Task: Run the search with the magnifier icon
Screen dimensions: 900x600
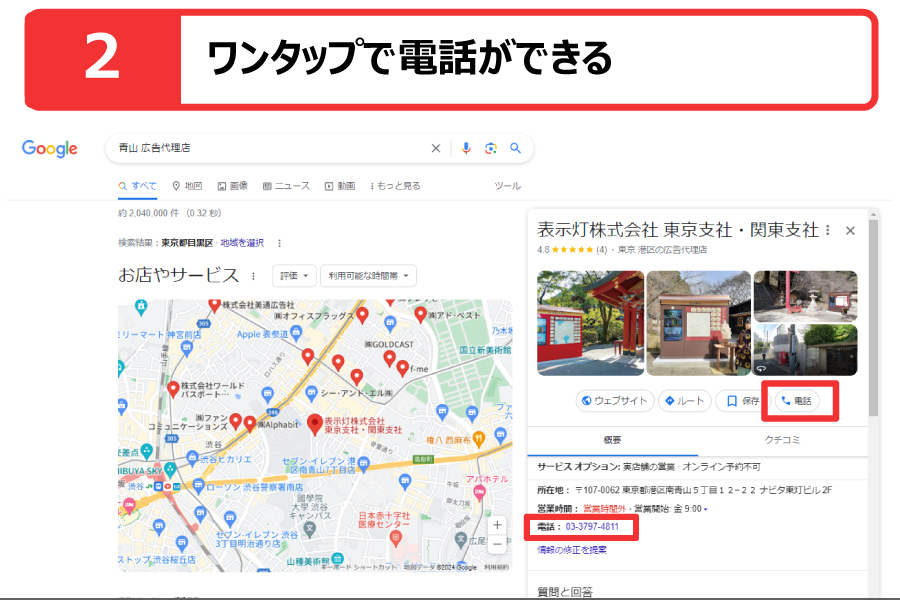Action: [515, 148]
